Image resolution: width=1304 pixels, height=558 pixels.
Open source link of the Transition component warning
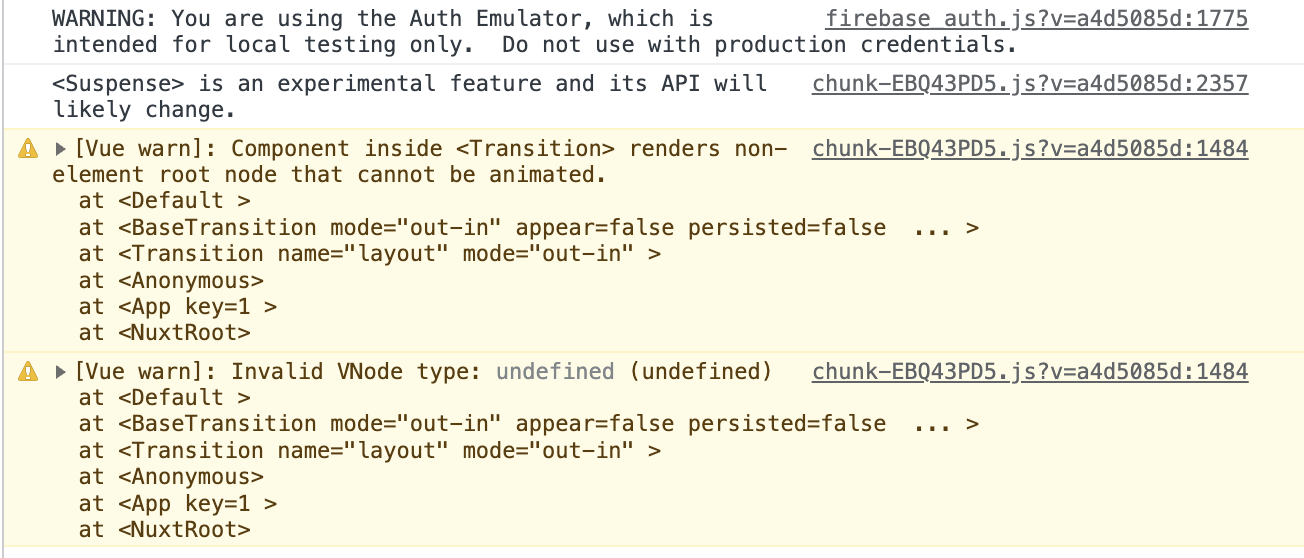1030,150
